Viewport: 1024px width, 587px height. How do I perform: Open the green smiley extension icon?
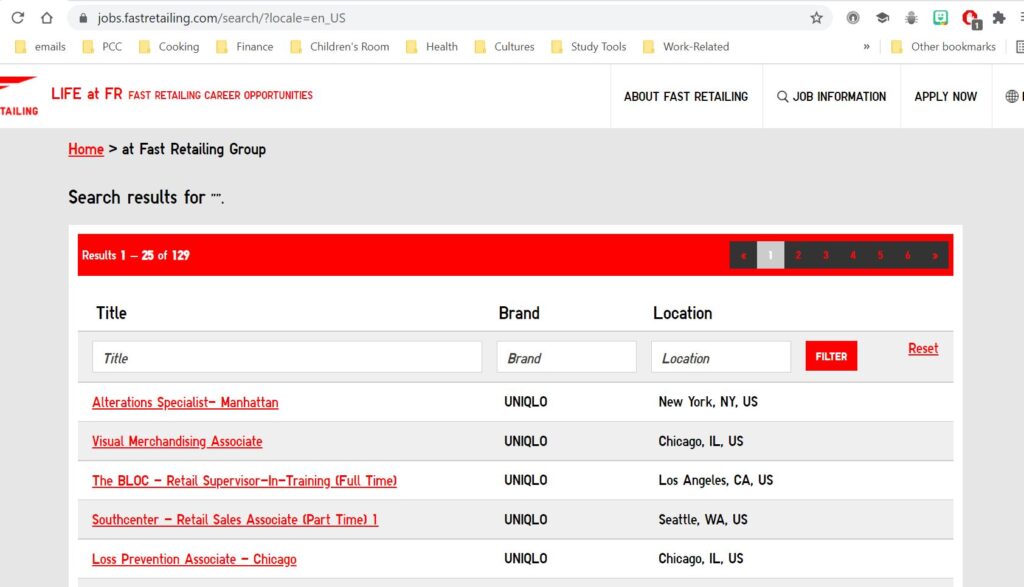(x=940, y=18)
